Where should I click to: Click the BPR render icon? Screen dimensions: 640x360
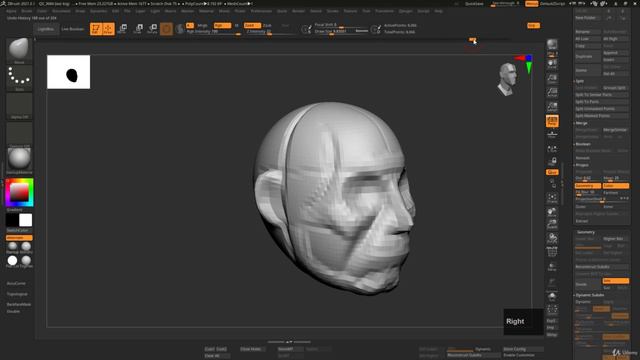pyautogui.click(x=552, y=44)
